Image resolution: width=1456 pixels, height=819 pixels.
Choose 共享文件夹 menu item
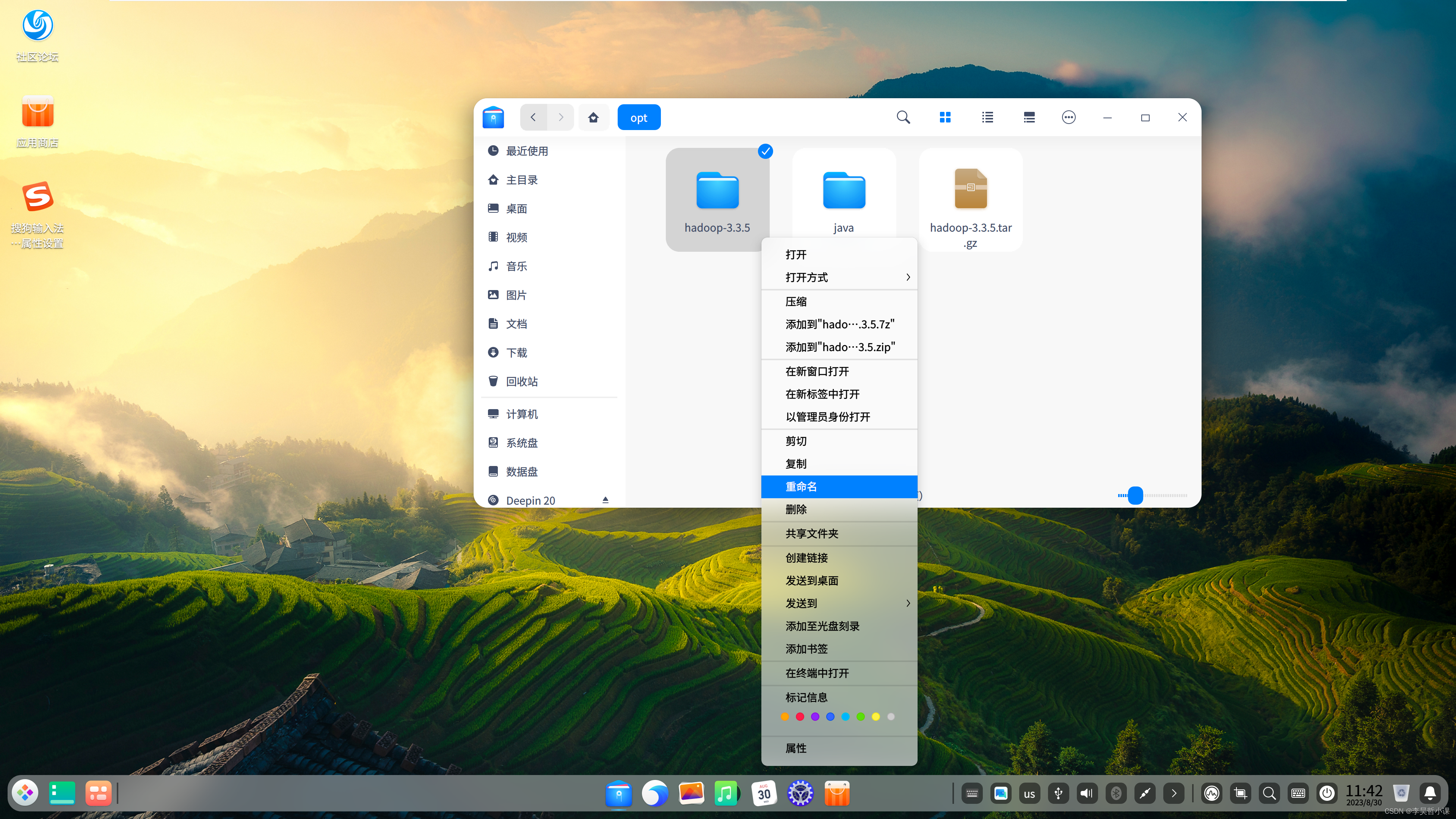(x=839, y=533)
